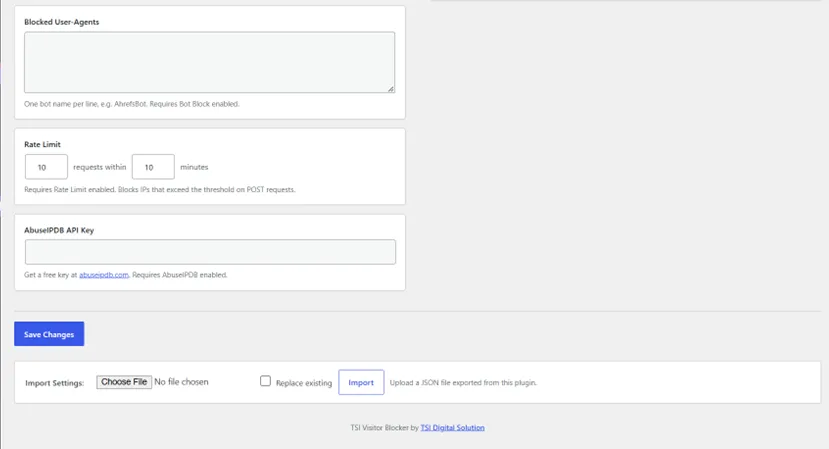Click the AbuseIPDB API Key label
The image size is (829, 449).
pyautogui.click(x=59, y=230)
